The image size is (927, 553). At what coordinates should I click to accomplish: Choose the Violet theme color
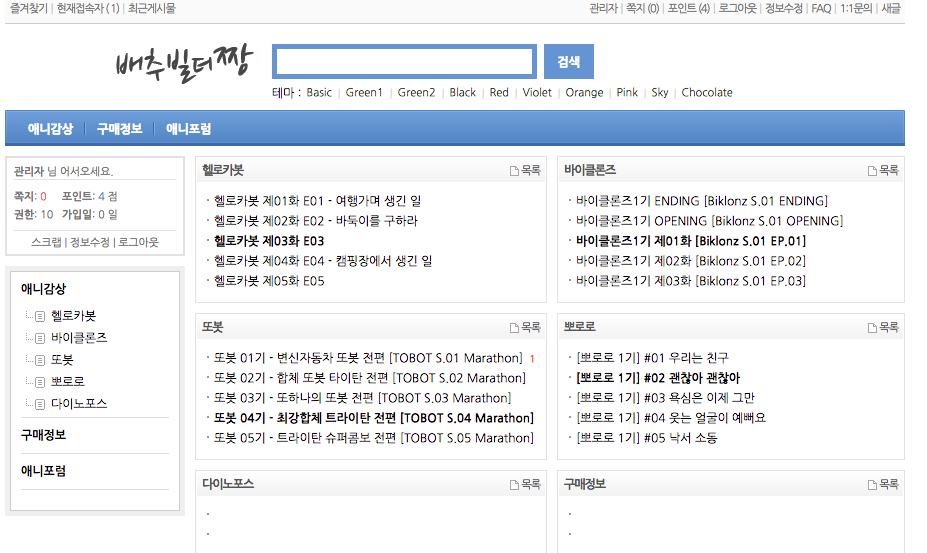(x=537, y=93)
